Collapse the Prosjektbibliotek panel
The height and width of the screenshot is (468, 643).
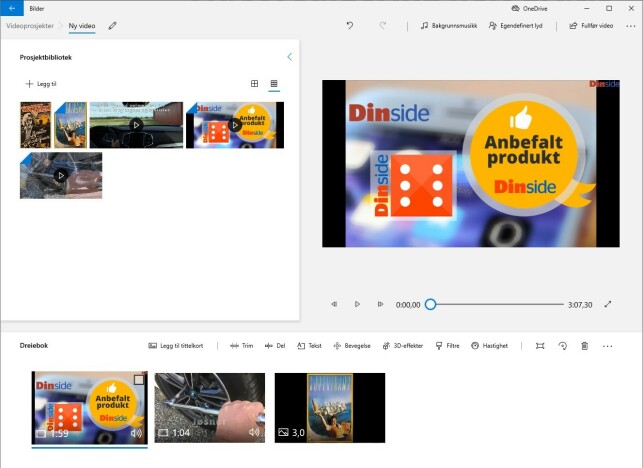pyautogui.click(x=290, y=57)
